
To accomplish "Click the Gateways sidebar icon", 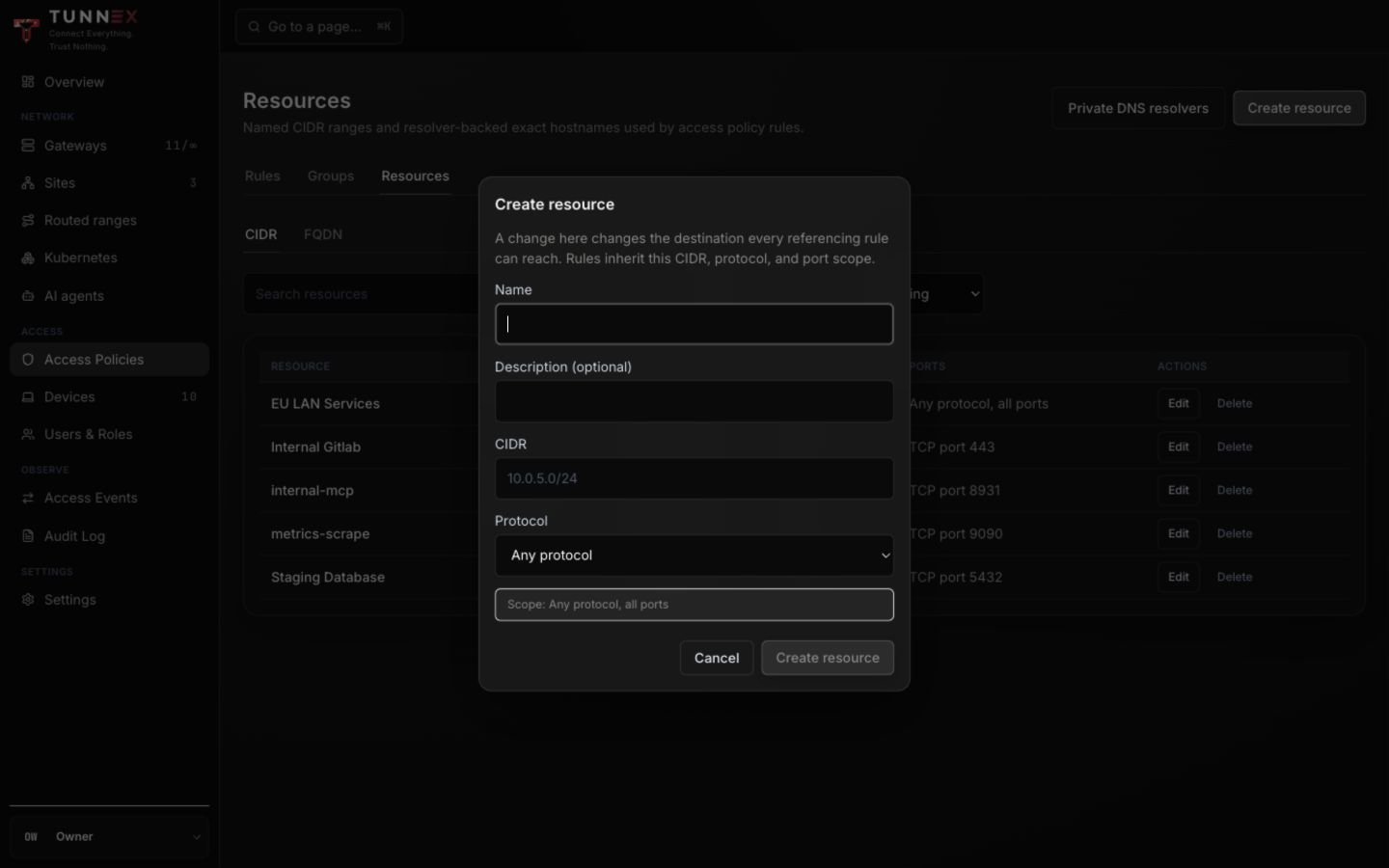I will coord(28,146).
